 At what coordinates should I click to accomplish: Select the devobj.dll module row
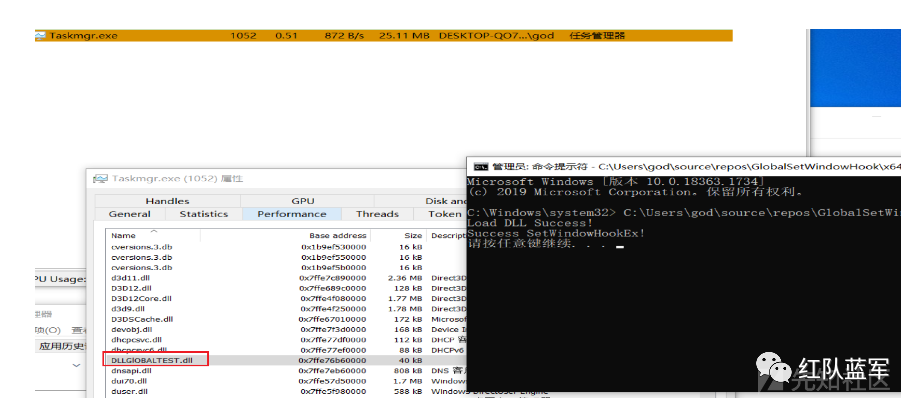point(286,330)
